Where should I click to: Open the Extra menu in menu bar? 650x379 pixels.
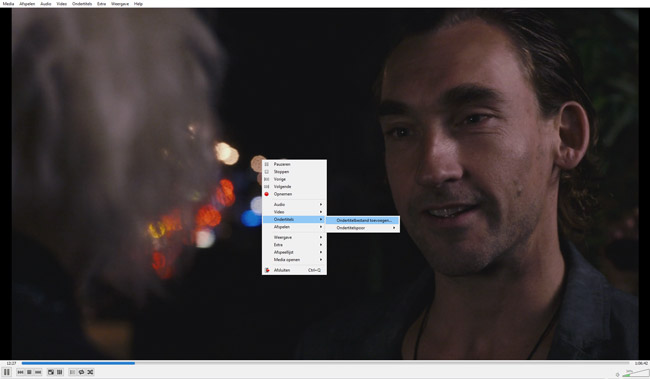click(102, 4)
